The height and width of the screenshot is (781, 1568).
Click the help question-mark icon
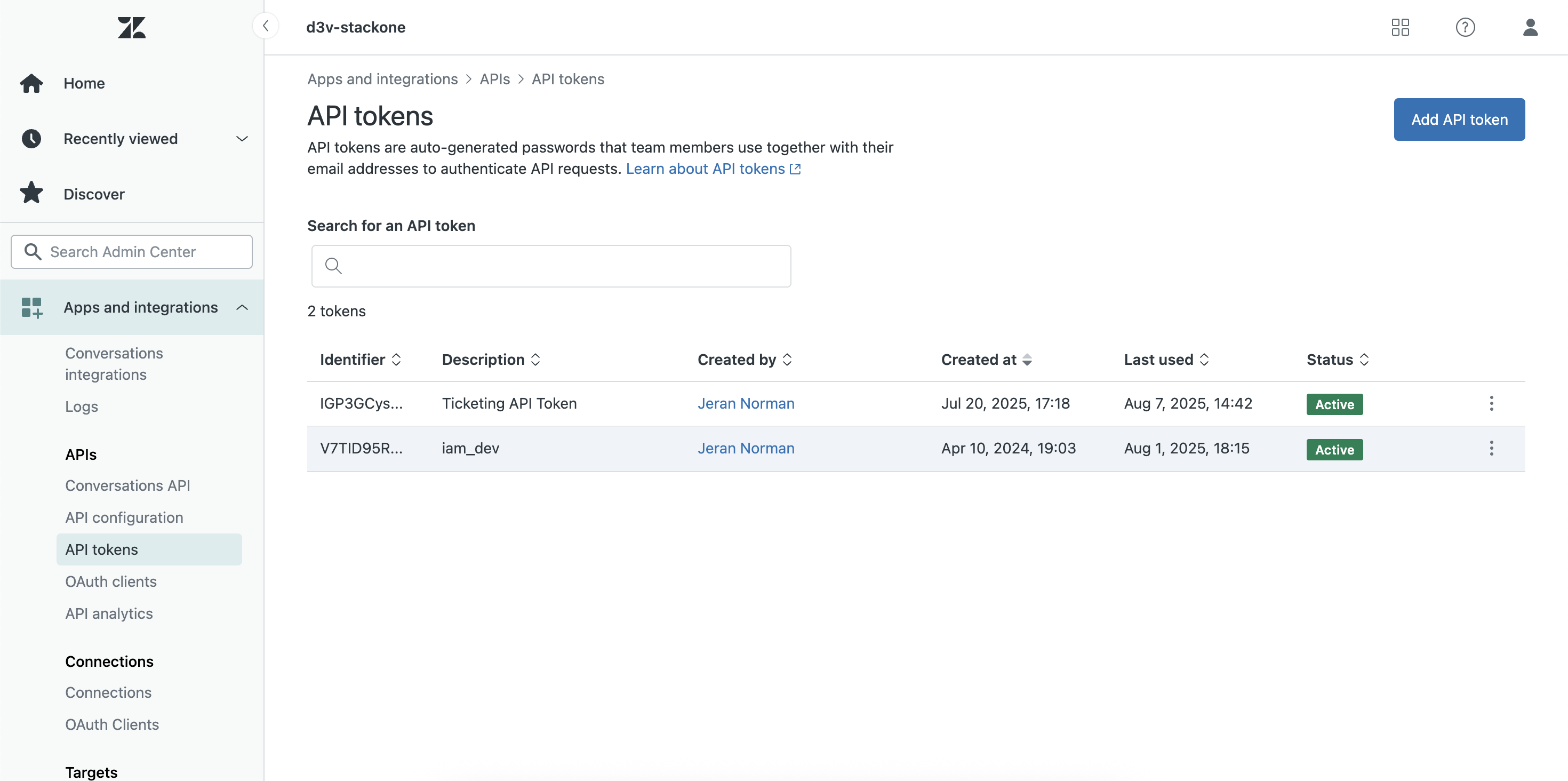coord(1465,27)
